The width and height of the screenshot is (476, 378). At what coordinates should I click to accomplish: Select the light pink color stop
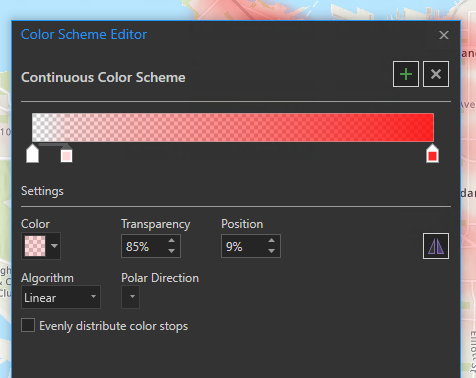coord(66,154)
